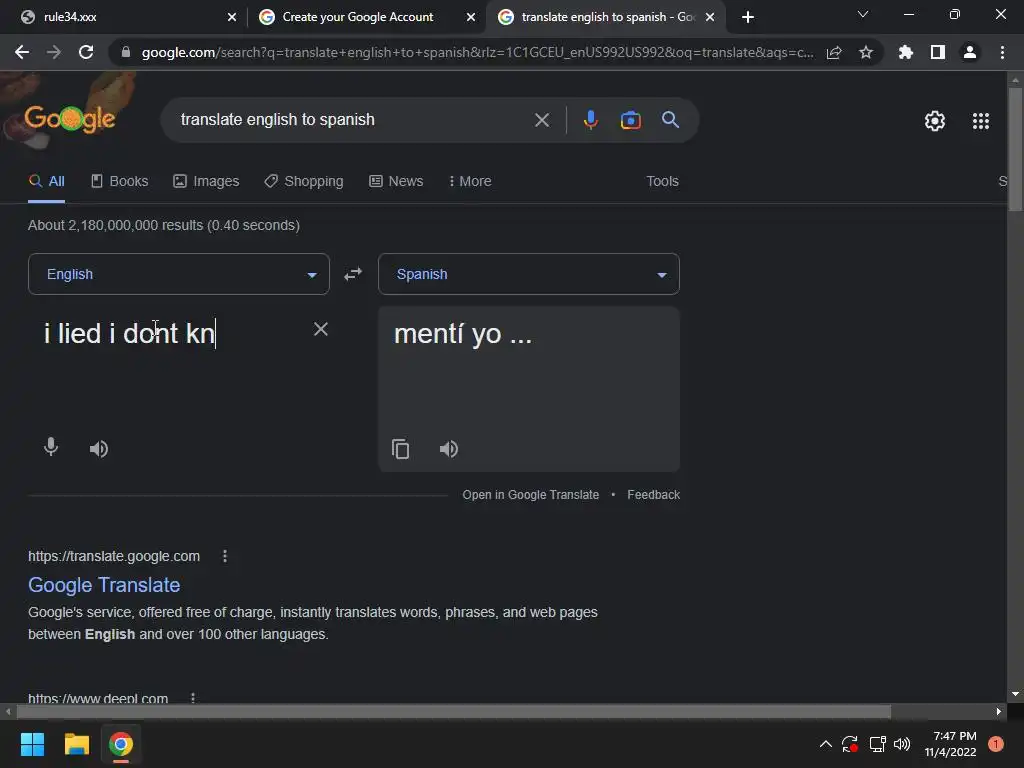
Task: Open the Spanish target language dropdown
Action: 528,274
